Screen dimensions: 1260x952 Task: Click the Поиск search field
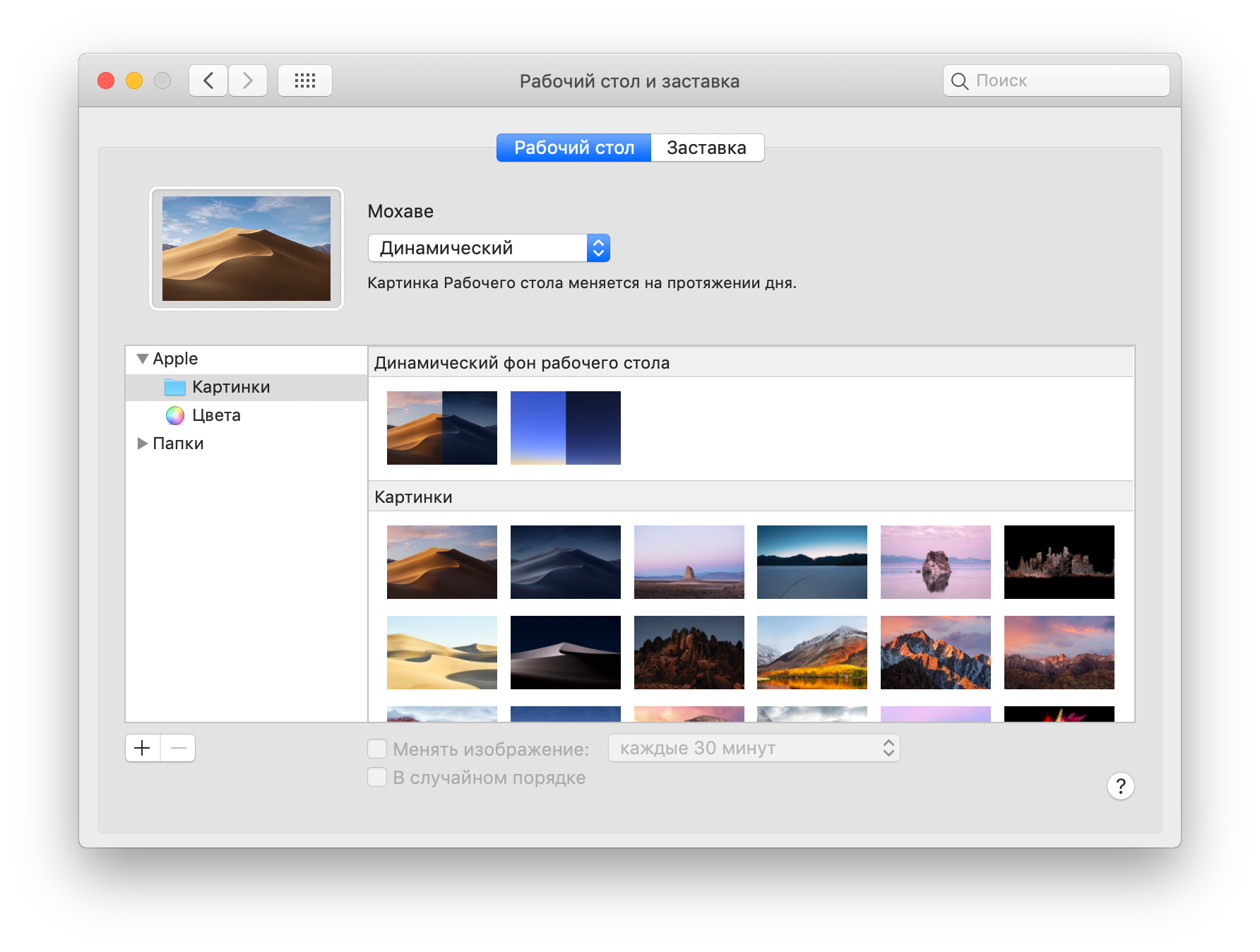pyautogui.click(x=1057, y=81)
